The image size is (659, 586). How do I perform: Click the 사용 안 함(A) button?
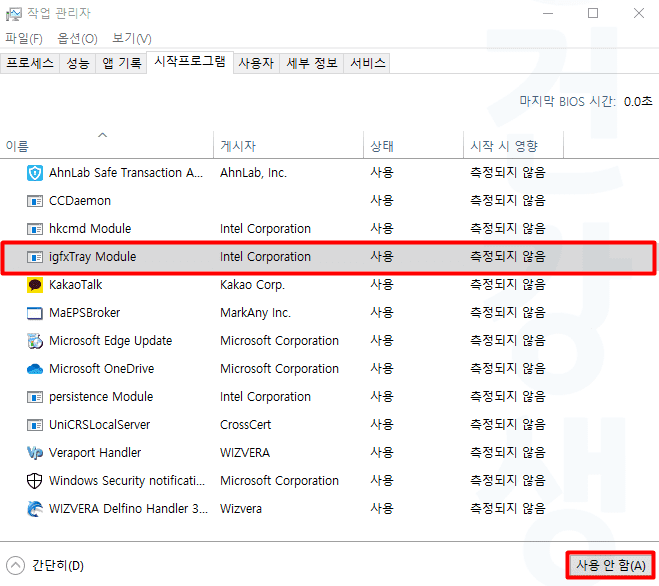point(610,565)
